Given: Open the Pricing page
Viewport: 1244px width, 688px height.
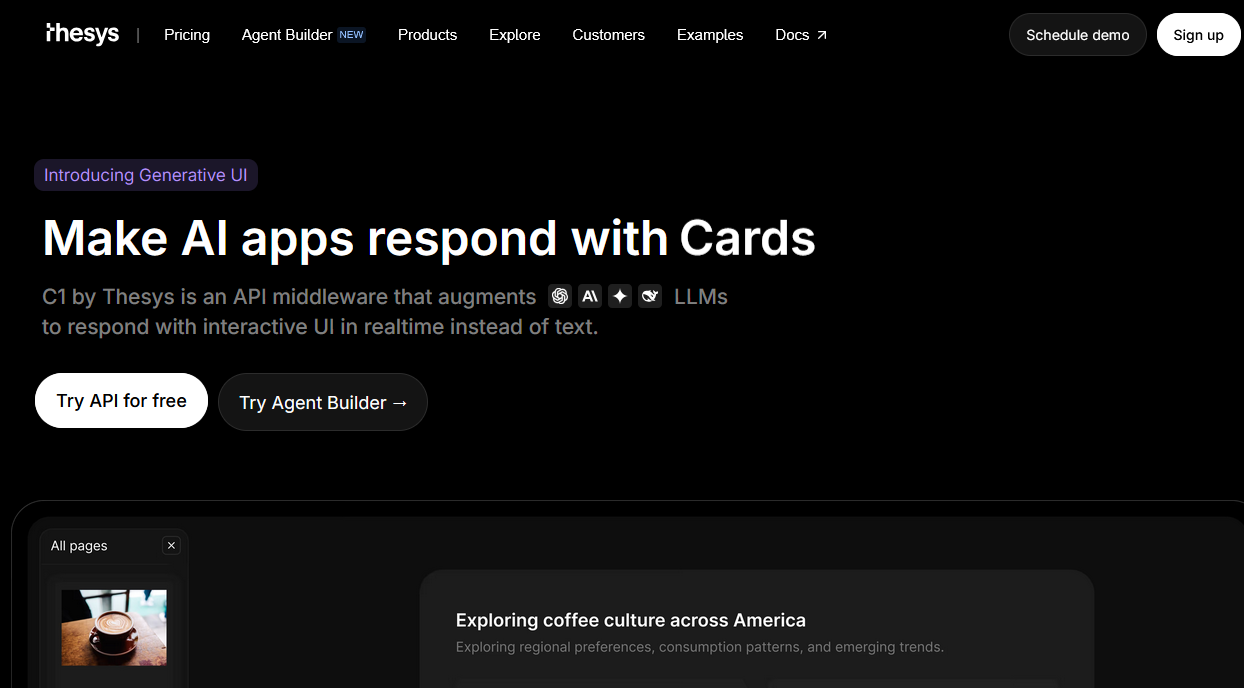Looking at the screenshot, I should point(187,35).
